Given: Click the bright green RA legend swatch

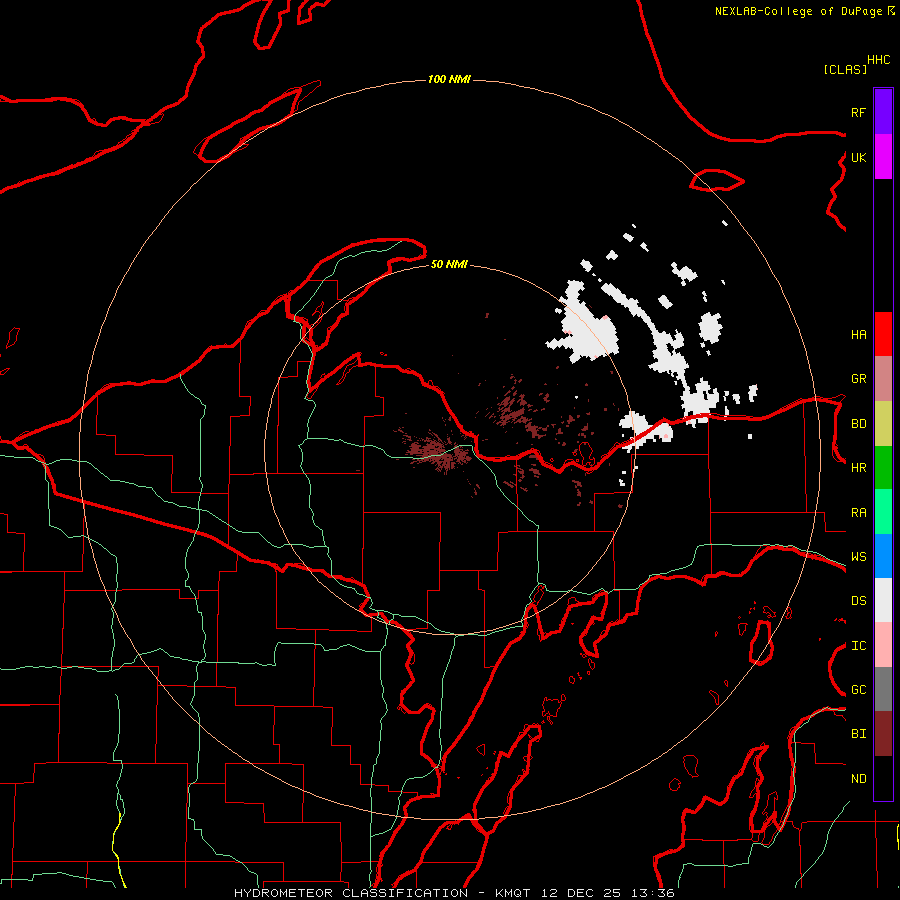Looking at the screenshot, I should [x=883, y=512].
